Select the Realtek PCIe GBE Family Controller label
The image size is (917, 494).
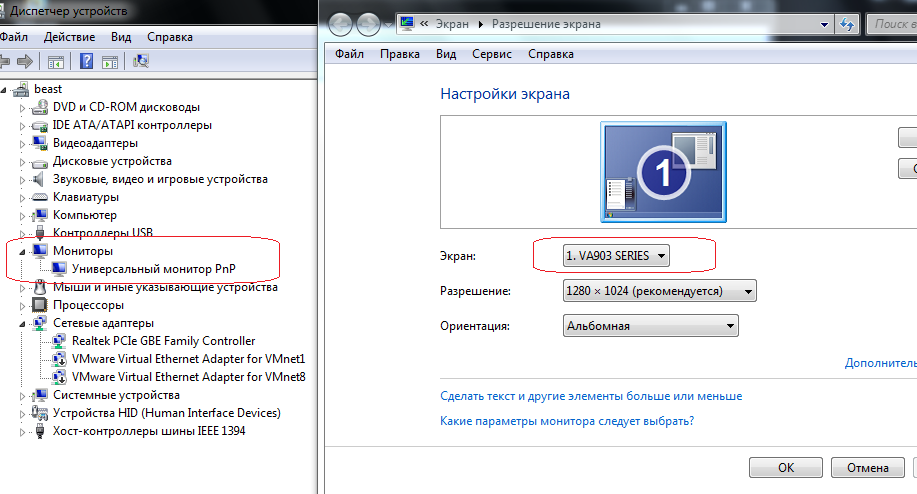point(163,341)
